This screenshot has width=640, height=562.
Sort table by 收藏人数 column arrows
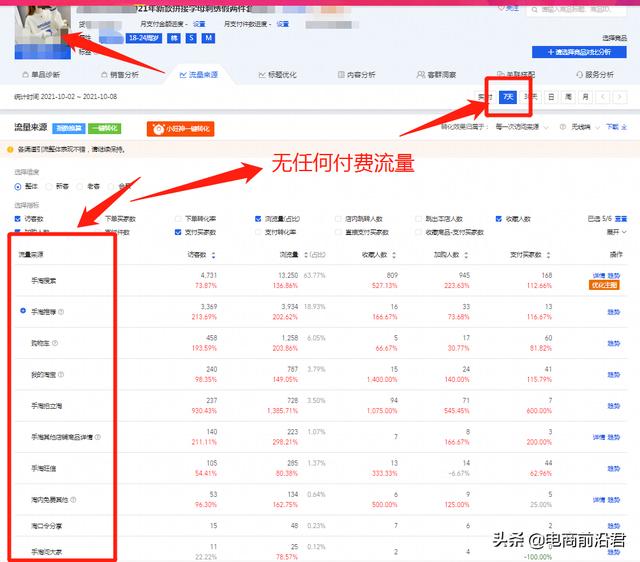394,255
